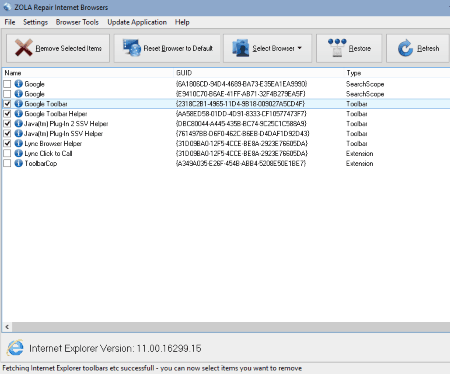Viewport: 450px width, 374px height.
Task: Click the Internet Explorer logo icon
Action: pos(15,348)
